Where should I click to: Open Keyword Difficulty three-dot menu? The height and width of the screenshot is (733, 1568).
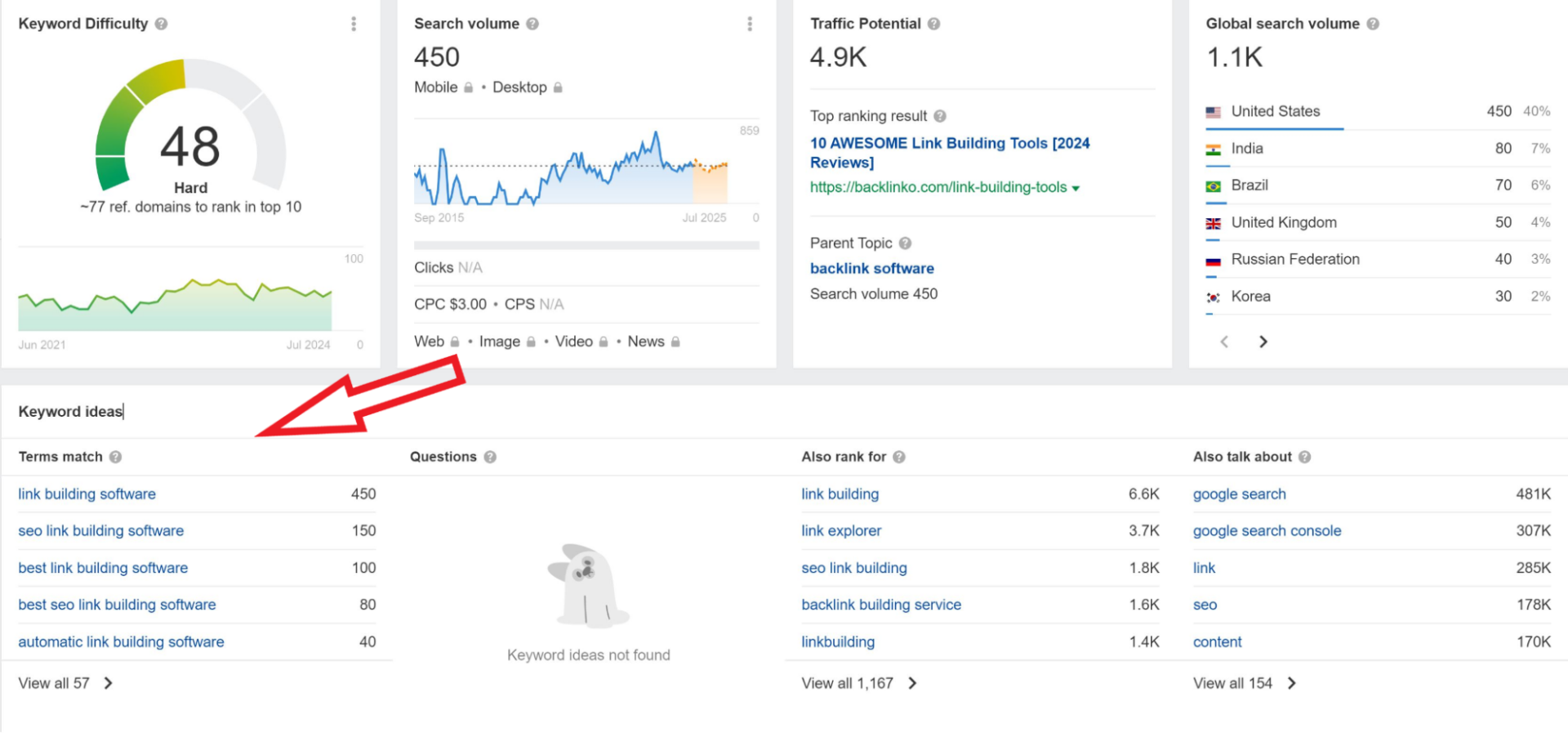click(x=354, y=24)
